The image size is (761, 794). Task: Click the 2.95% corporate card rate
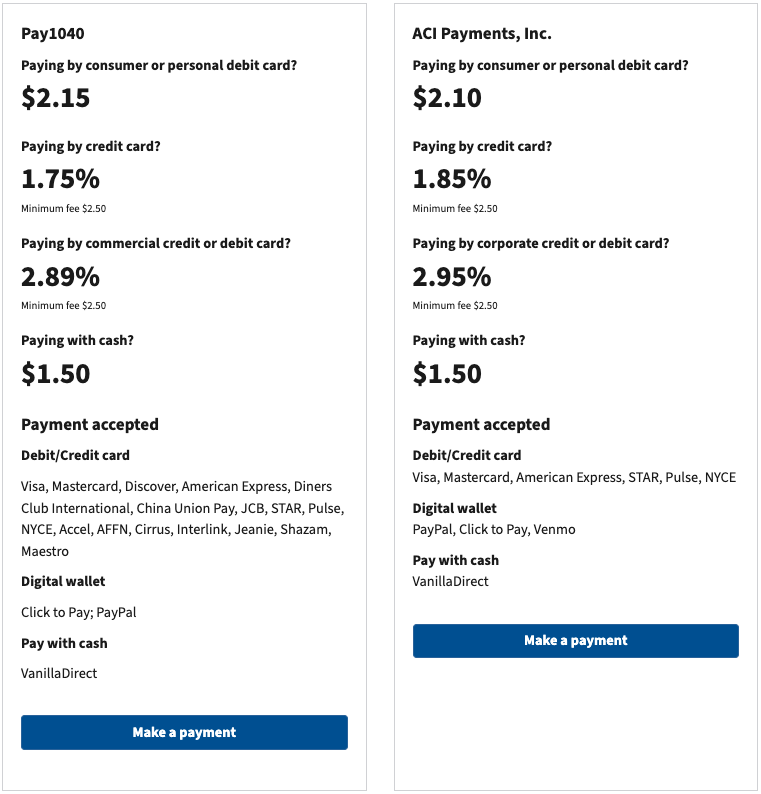[x=452, y=276]
